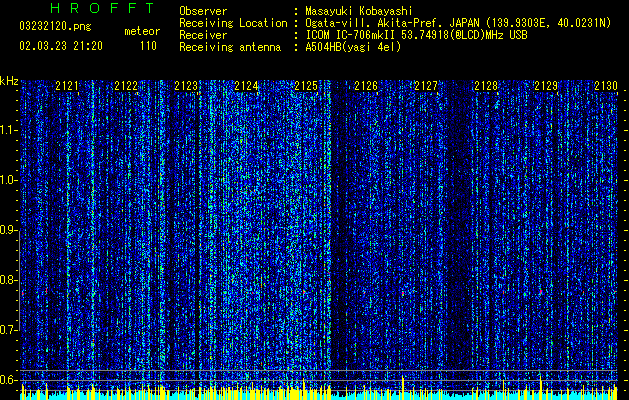
Task: Click the 2121 time marker
Action: click(67, 86)
